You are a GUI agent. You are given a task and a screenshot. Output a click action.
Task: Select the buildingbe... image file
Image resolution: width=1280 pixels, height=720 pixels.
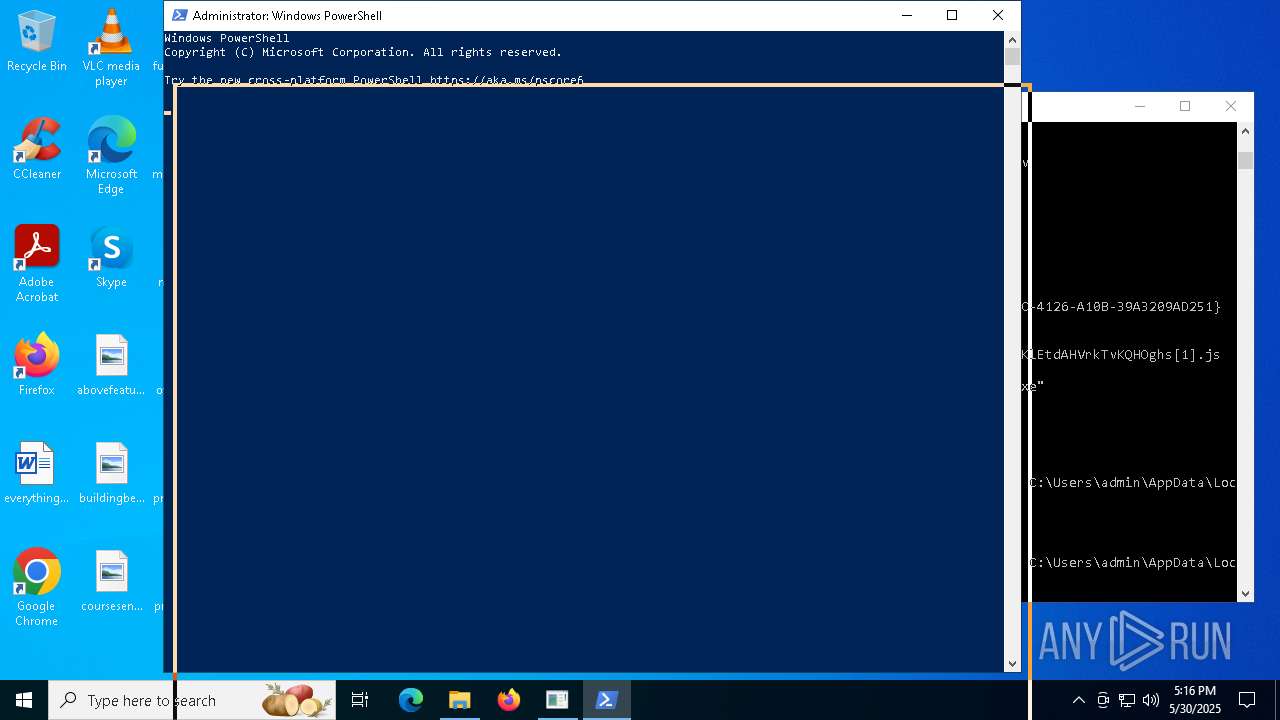click(111, 473)
